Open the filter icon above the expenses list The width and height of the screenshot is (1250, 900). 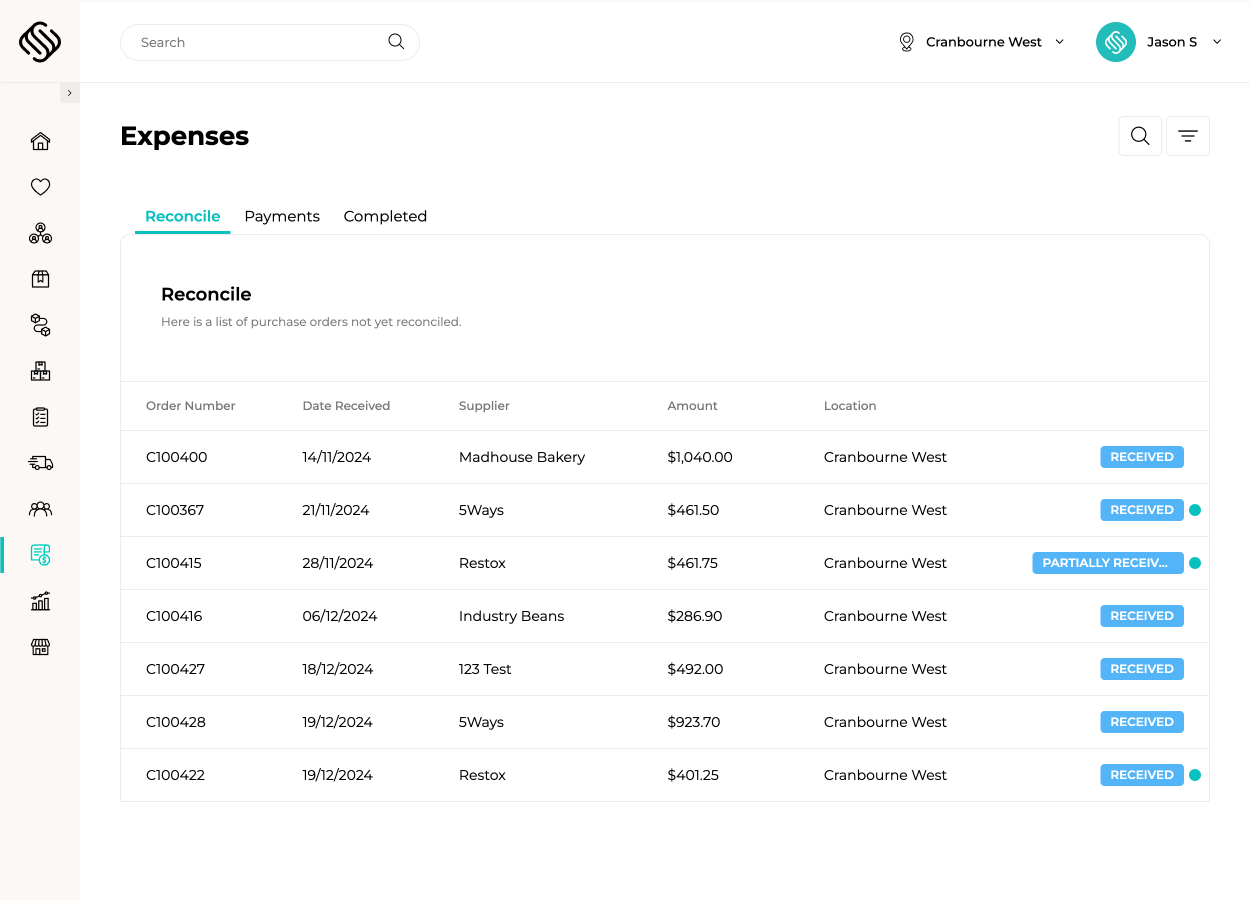click(x=1187, y=135)
